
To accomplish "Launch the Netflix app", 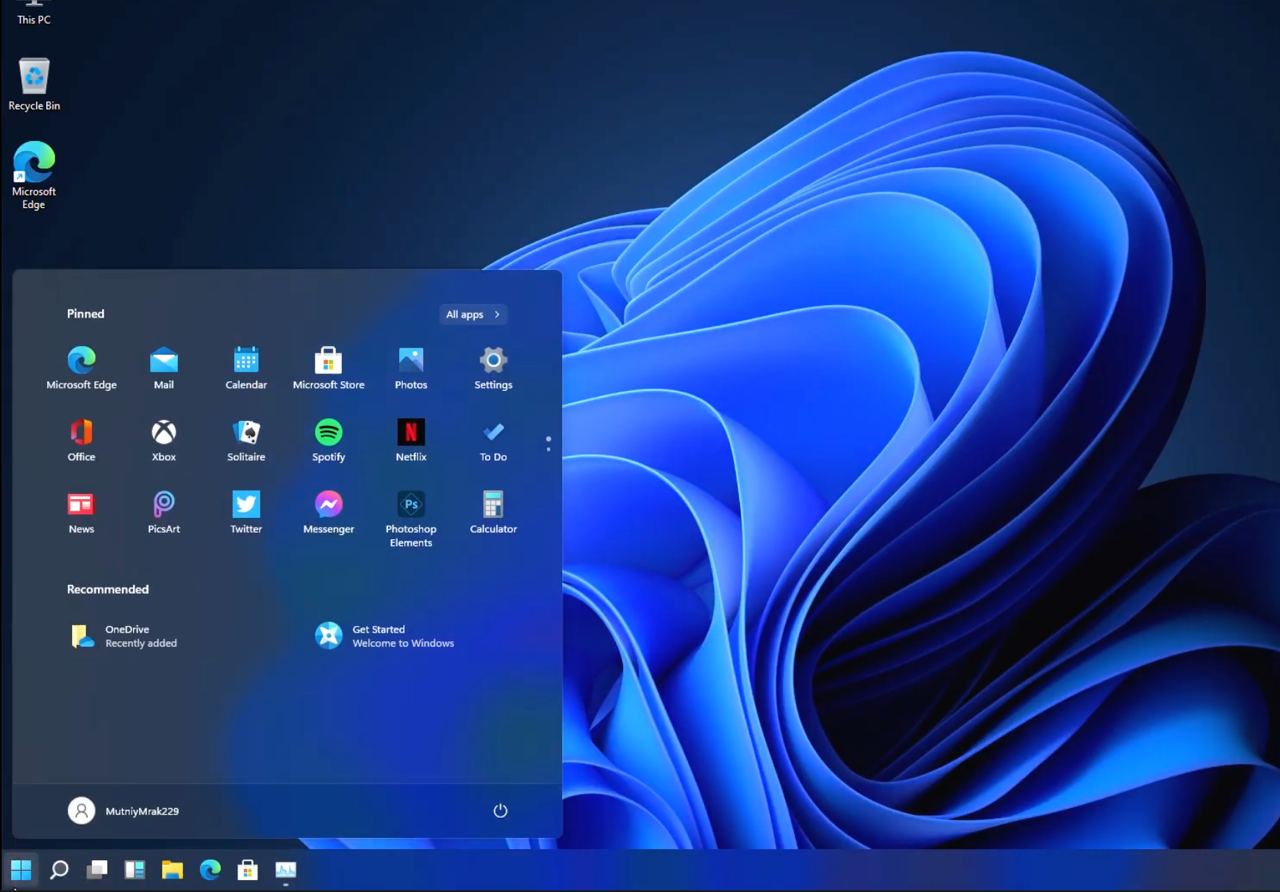I will point(411,440).
